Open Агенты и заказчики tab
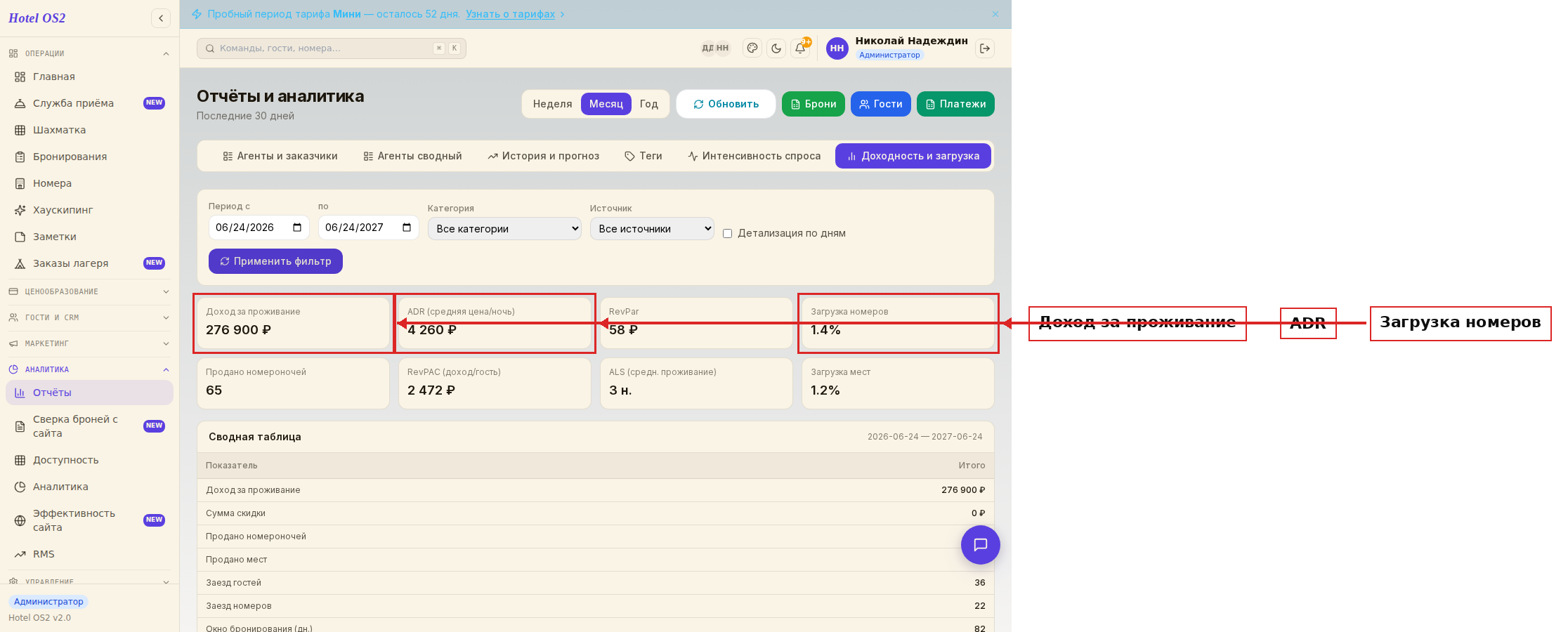The height and width of the screenshot is (632, 1568). point(280,156)
